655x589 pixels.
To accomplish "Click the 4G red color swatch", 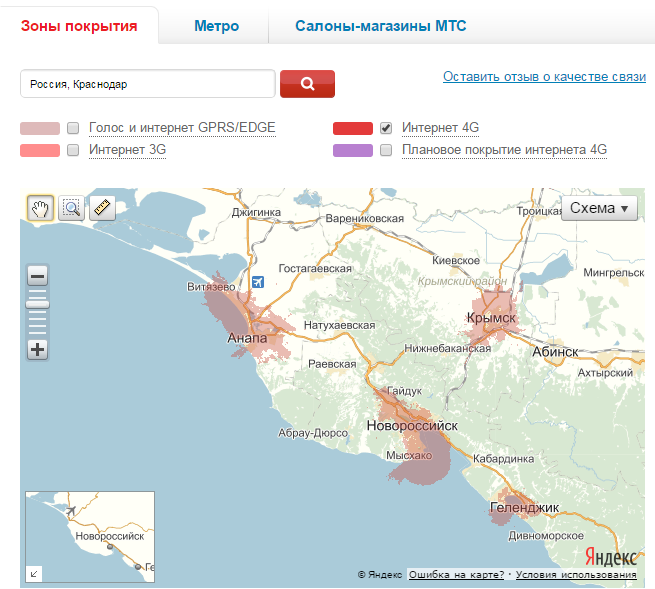I will click(353, 128).
